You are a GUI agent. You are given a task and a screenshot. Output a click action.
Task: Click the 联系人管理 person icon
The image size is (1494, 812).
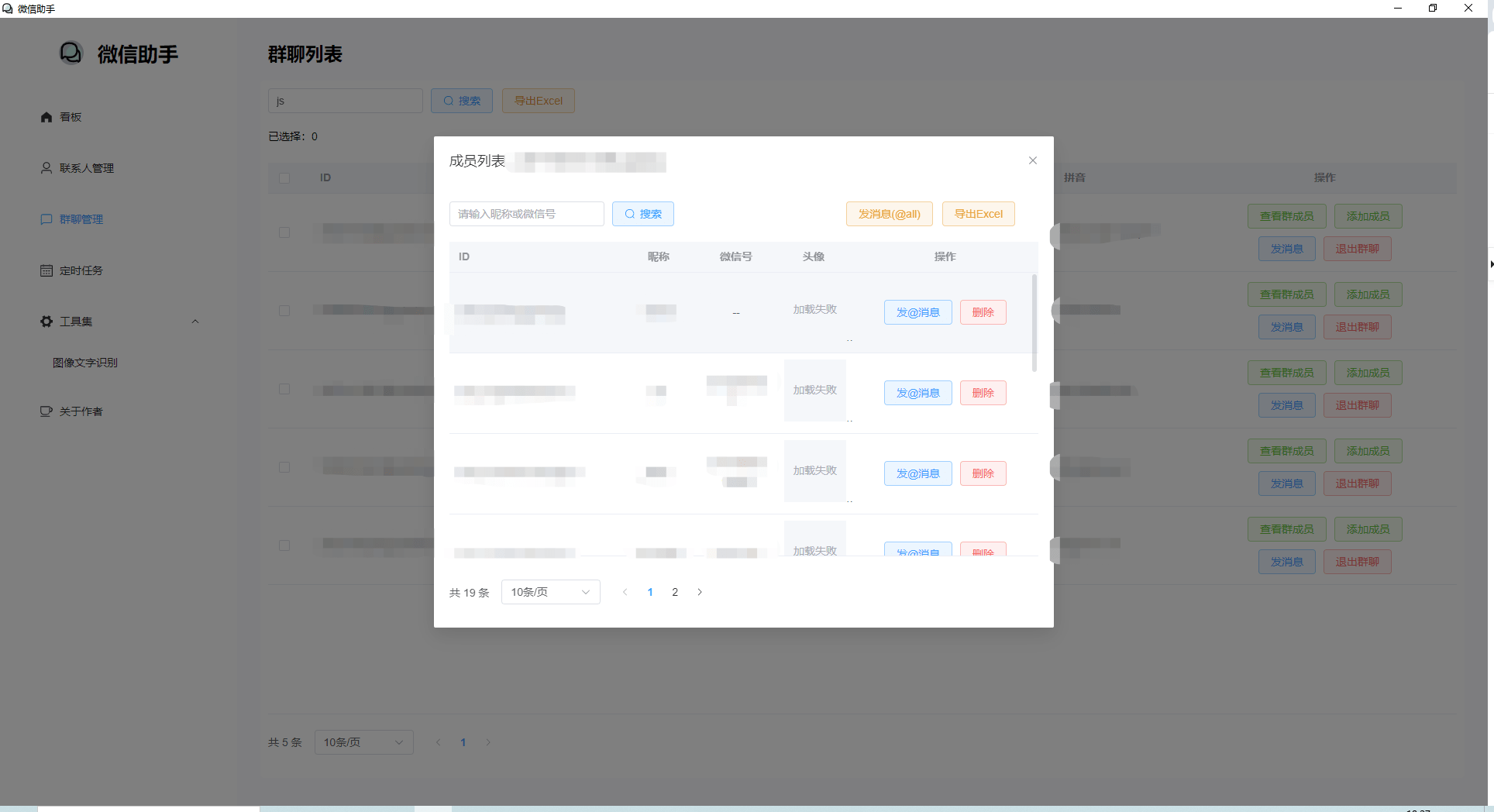point(46,168)
